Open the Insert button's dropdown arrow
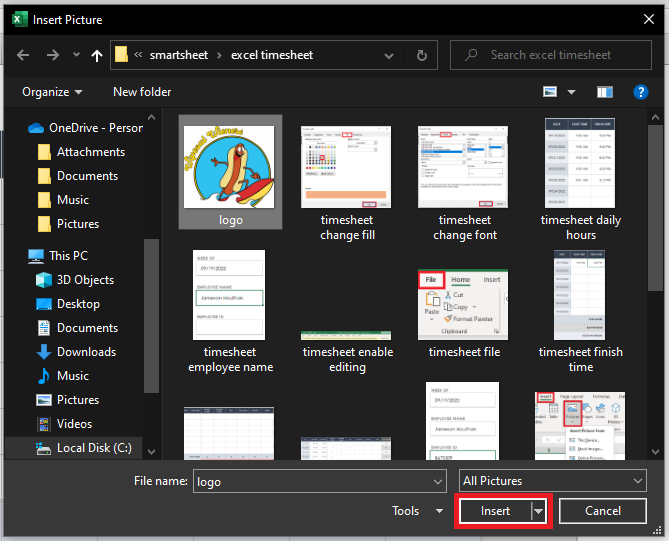Screen dimensions: 669x541 click(540, 511)
